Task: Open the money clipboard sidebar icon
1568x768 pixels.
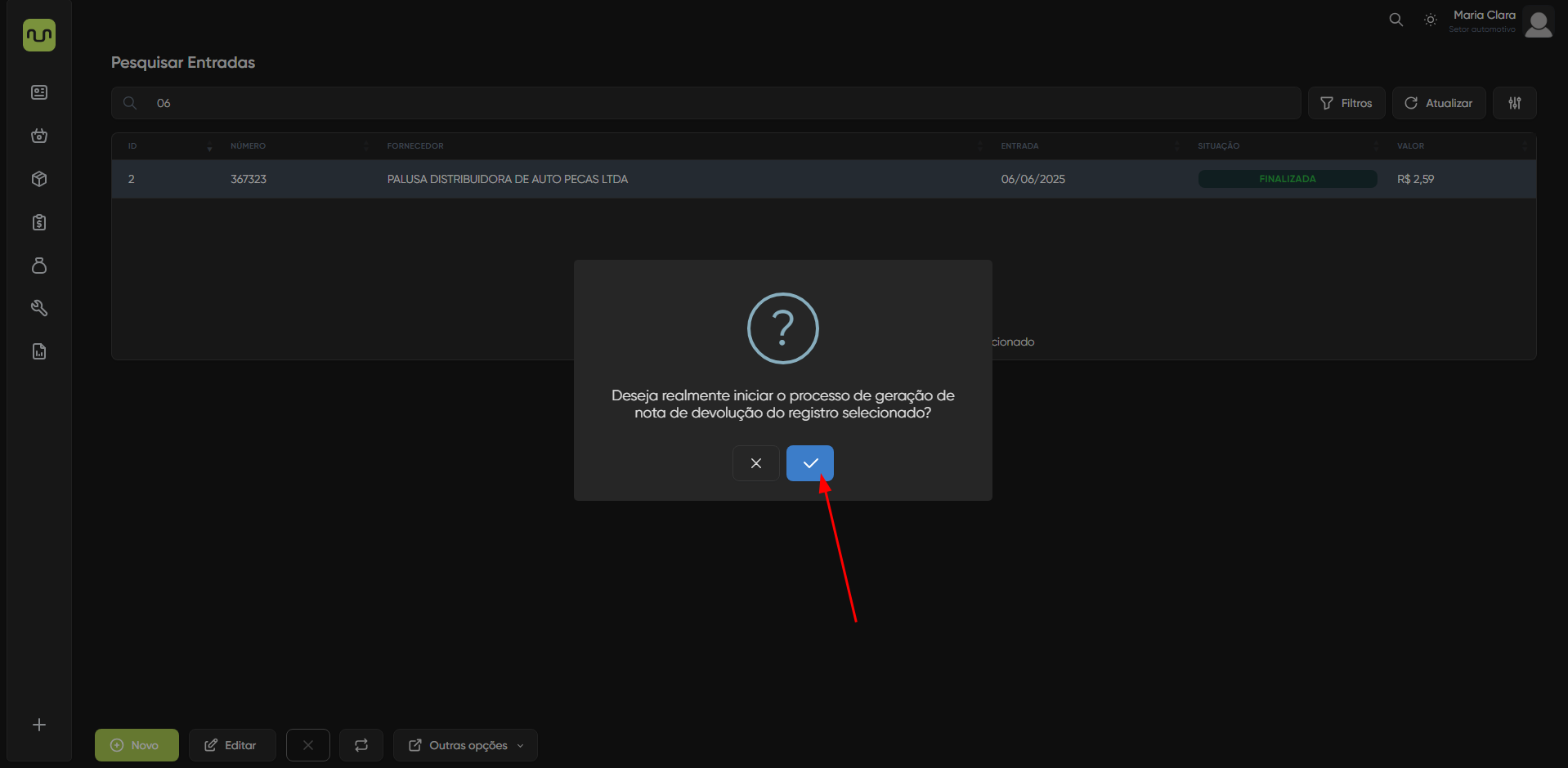Action: [x=39, y=222]
